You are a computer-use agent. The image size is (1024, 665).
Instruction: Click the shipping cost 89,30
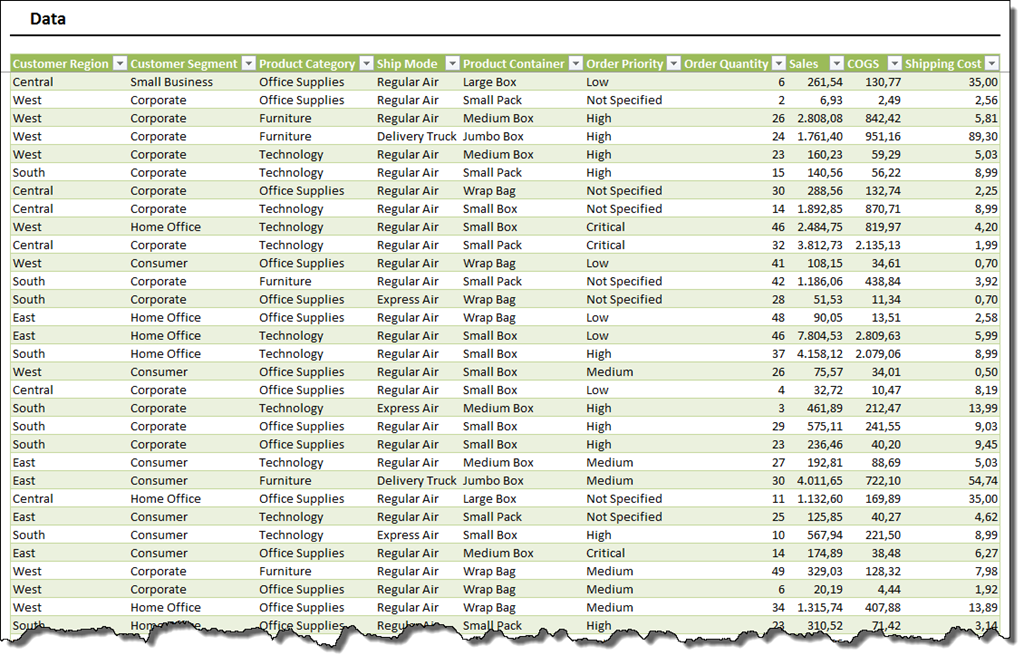coord(983,137)
